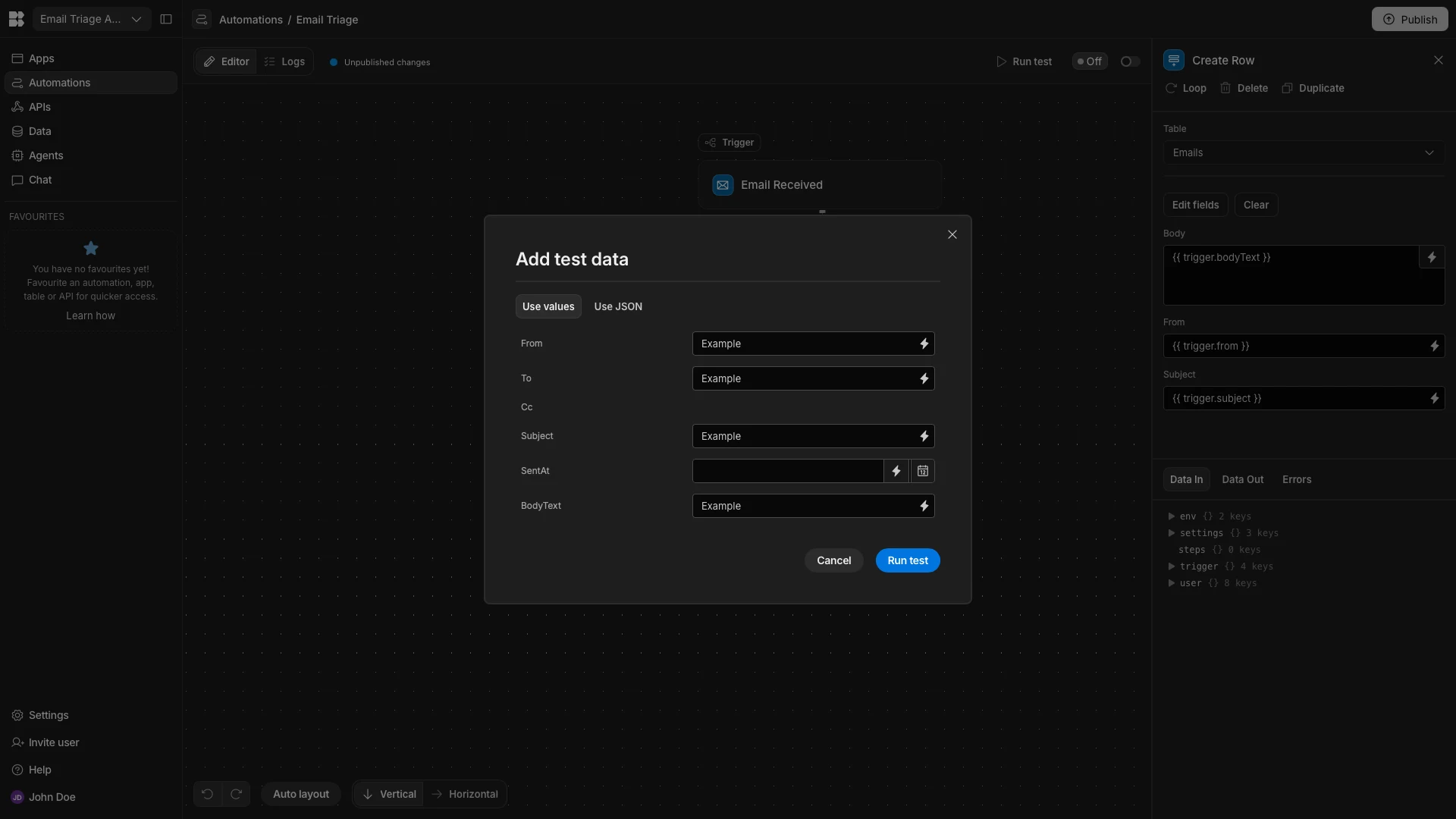Open the Emails table dropdown

tap(1303, 152)
